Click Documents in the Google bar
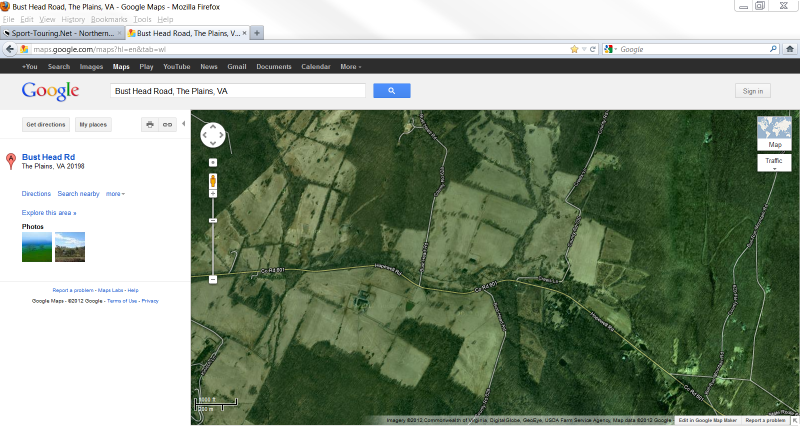This screenshot has height=426, width=800. point(273,66)
